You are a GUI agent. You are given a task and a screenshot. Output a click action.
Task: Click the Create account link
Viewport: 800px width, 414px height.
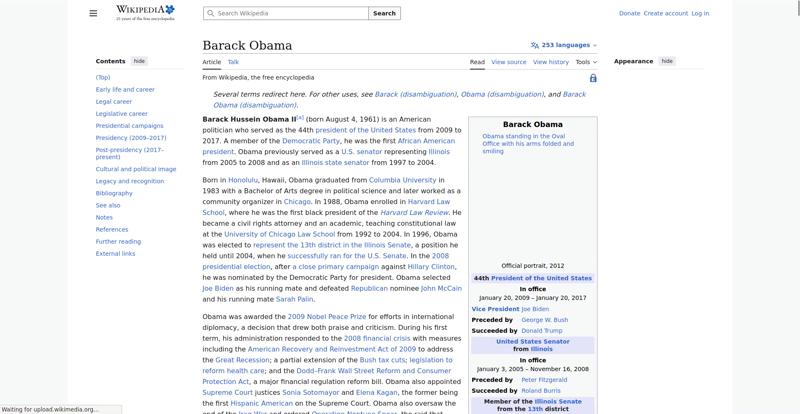pos(665,13)
